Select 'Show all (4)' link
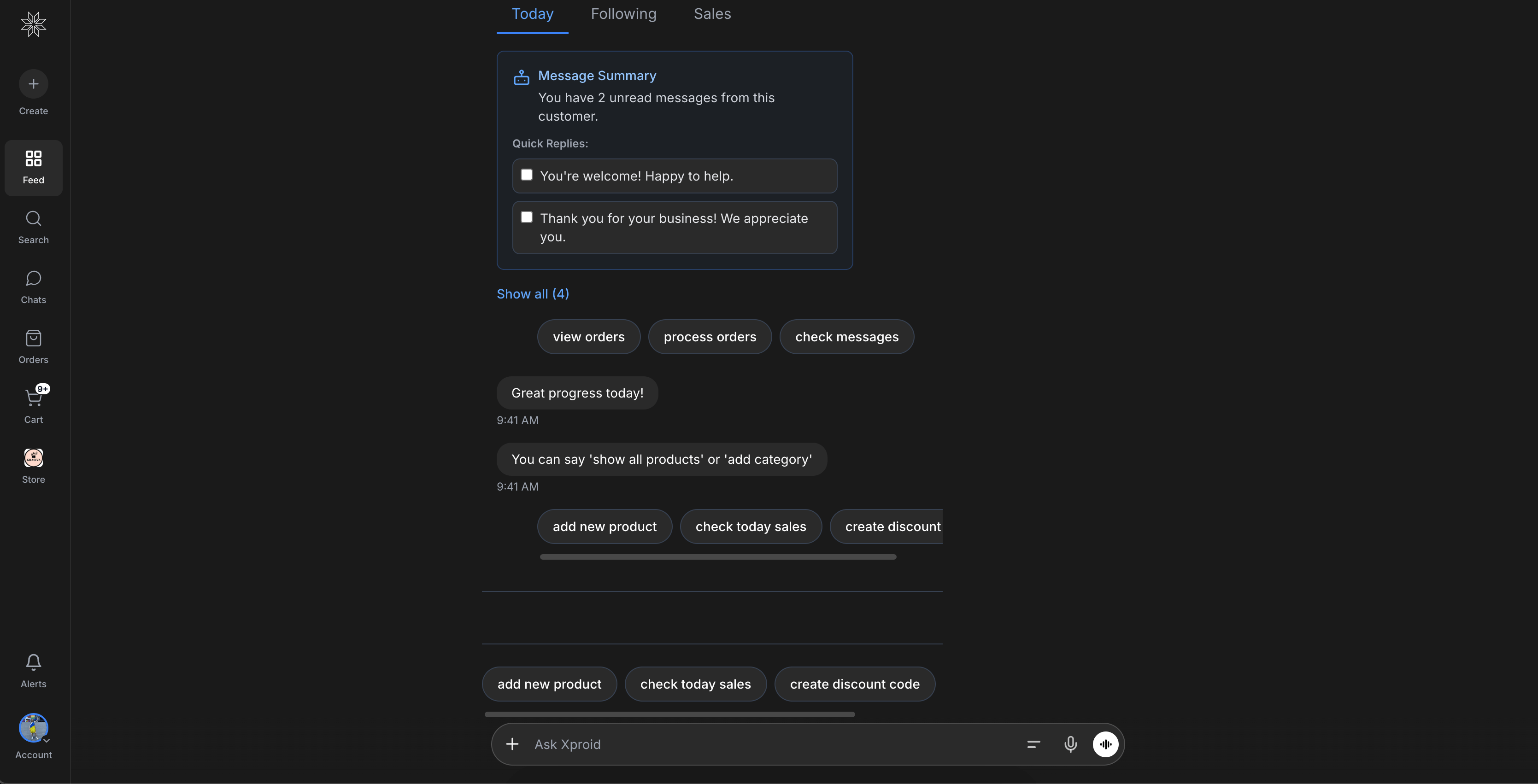This screenshot has width=1538, height=784. click(533, 293)
